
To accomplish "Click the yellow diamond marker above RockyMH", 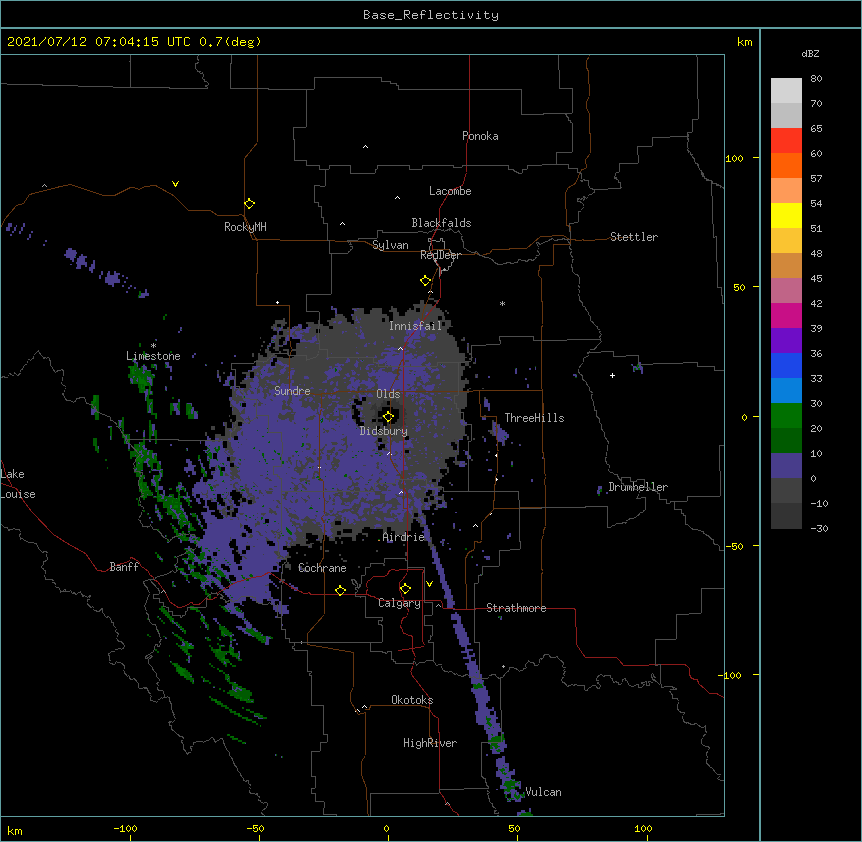I will pos(249,204).
